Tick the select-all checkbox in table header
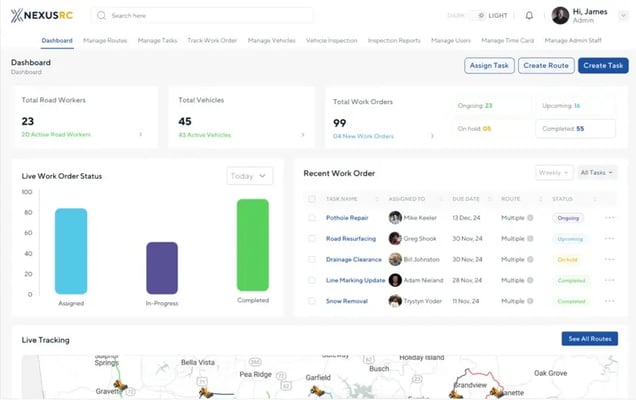Screen dimensions: 636x400 click(x=312, y=199)
